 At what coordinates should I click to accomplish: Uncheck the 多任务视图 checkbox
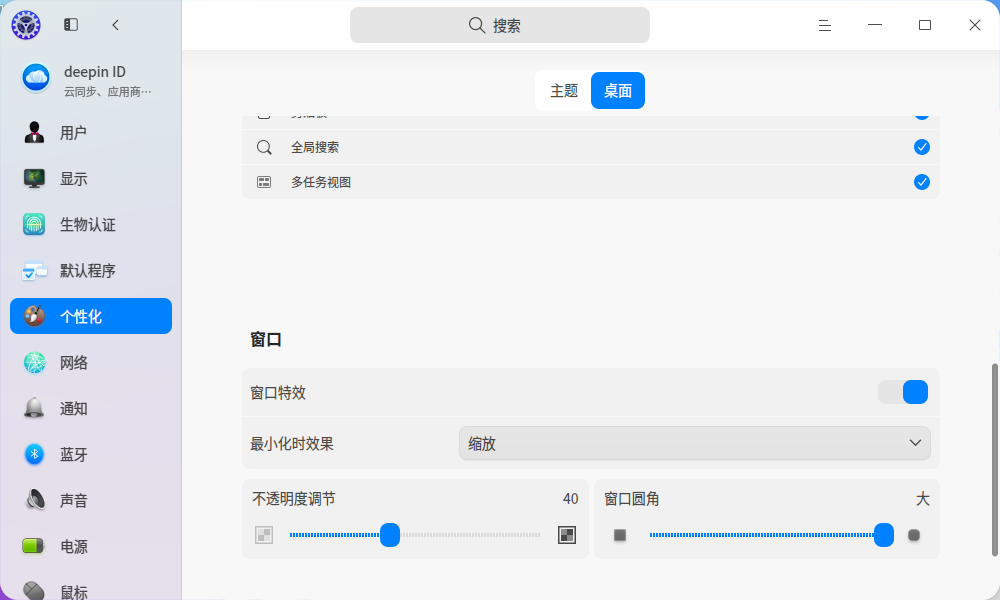pos(922,182)
